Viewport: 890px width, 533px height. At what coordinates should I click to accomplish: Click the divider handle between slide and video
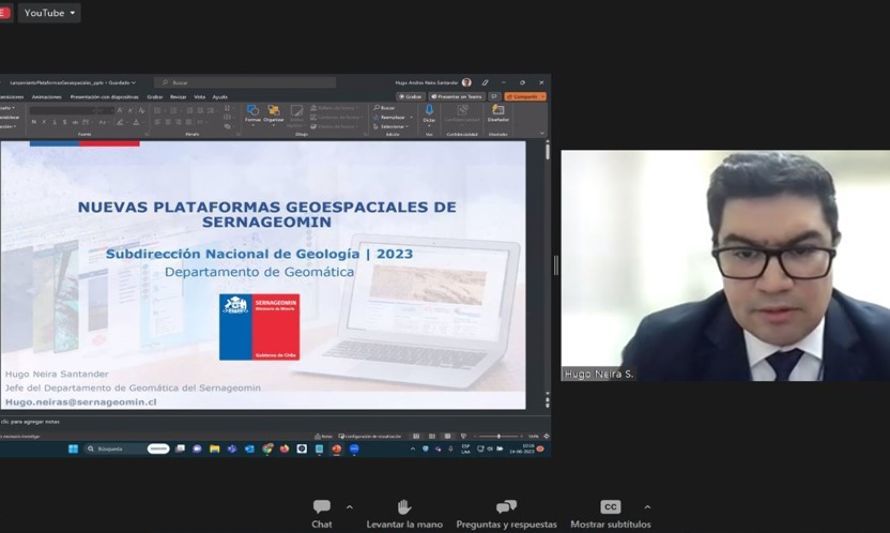point(556,266)
